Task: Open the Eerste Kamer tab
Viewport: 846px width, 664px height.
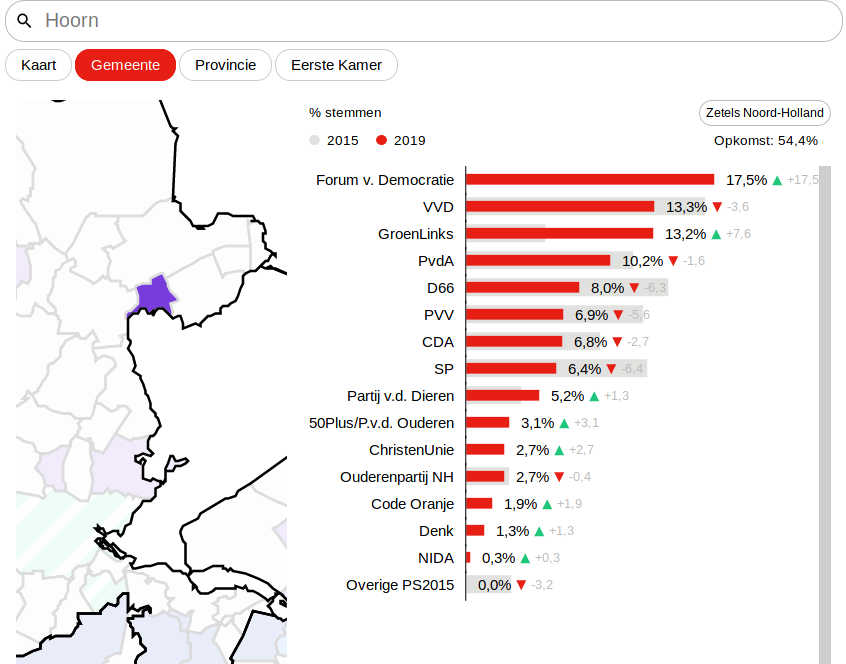Action: 336,65
